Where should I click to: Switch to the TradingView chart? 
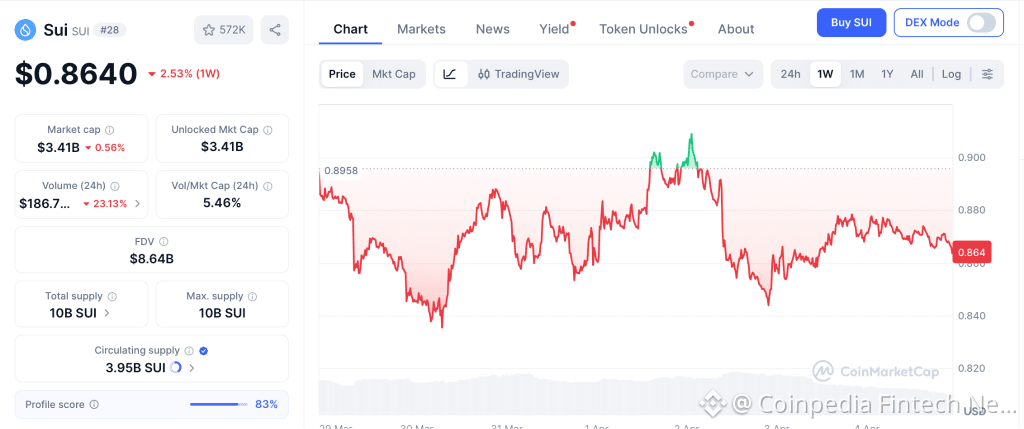[x=518, y=74]
